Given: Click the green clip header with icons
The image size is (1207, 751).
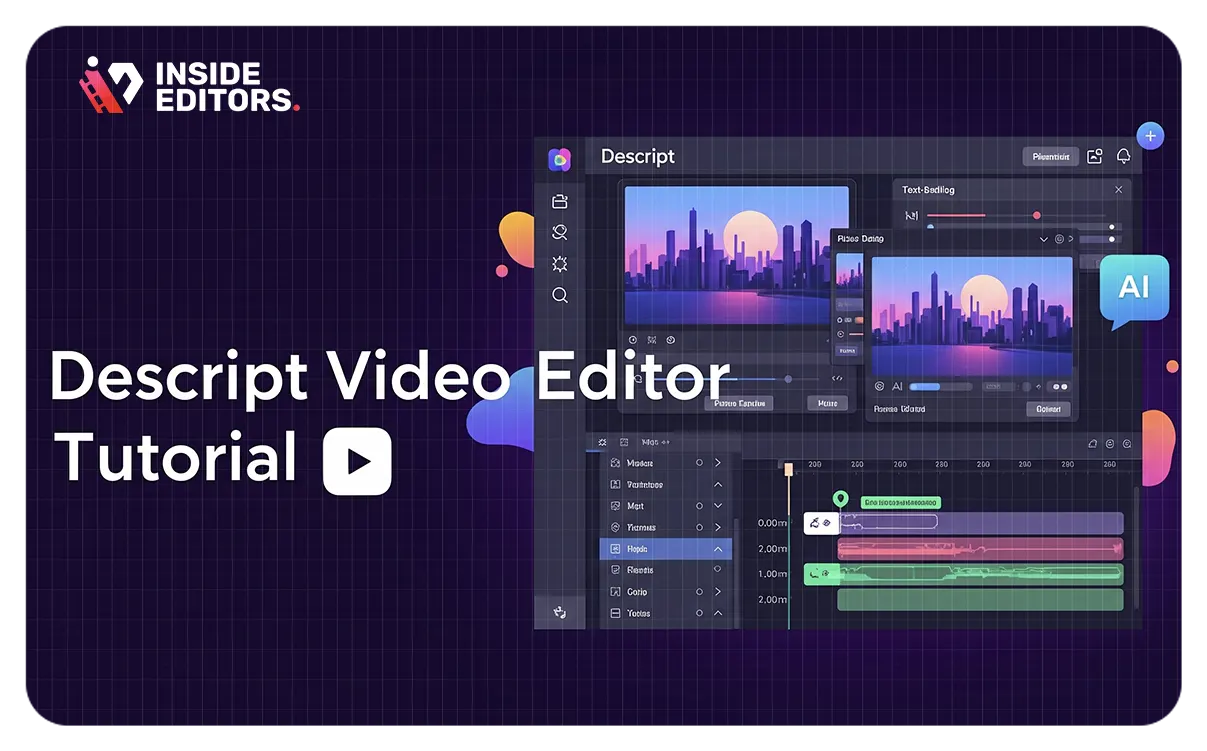Looking at the screenshot, I should [821, 574].
